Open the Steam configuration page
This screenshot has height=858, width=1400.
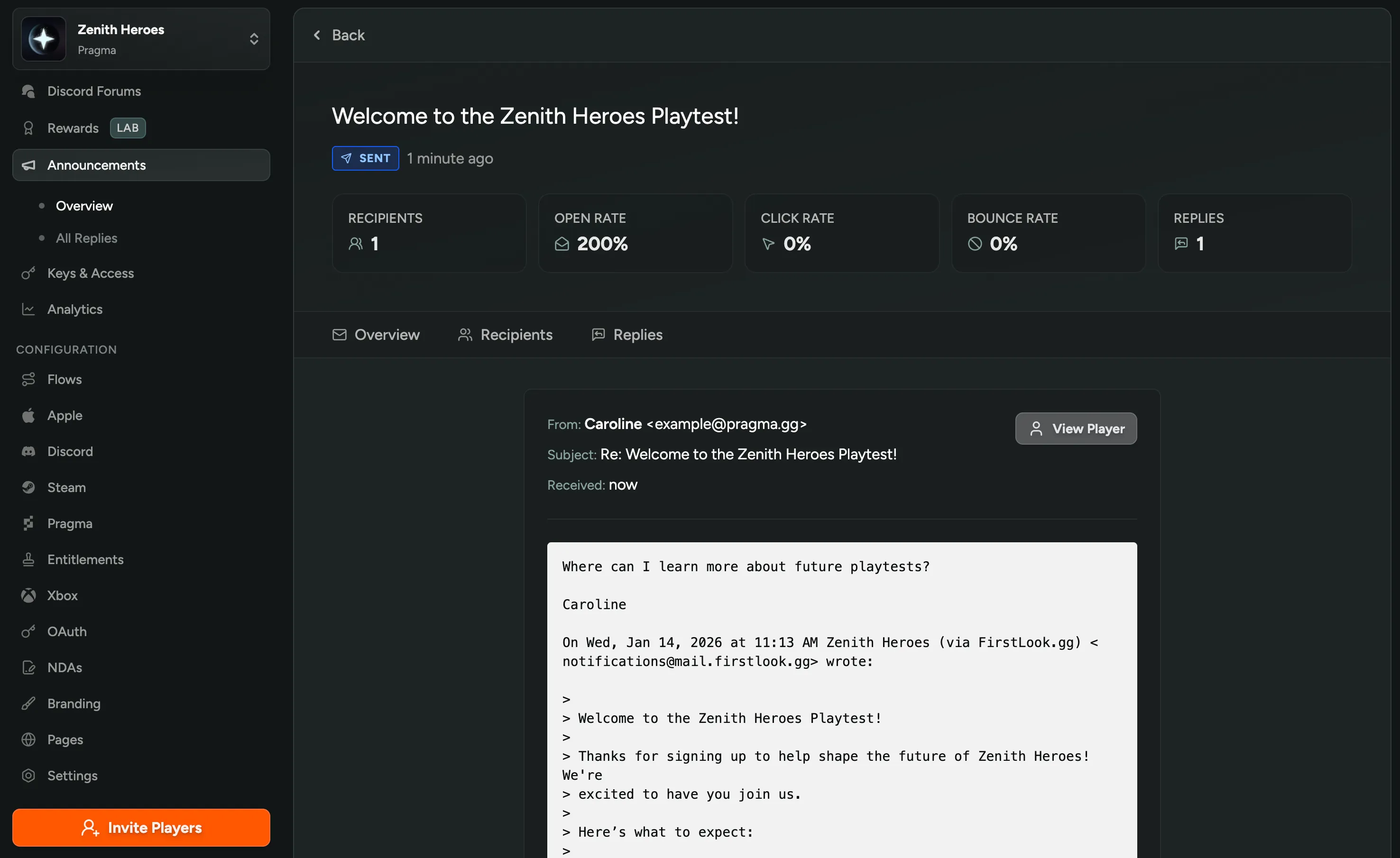pos(66,487)
